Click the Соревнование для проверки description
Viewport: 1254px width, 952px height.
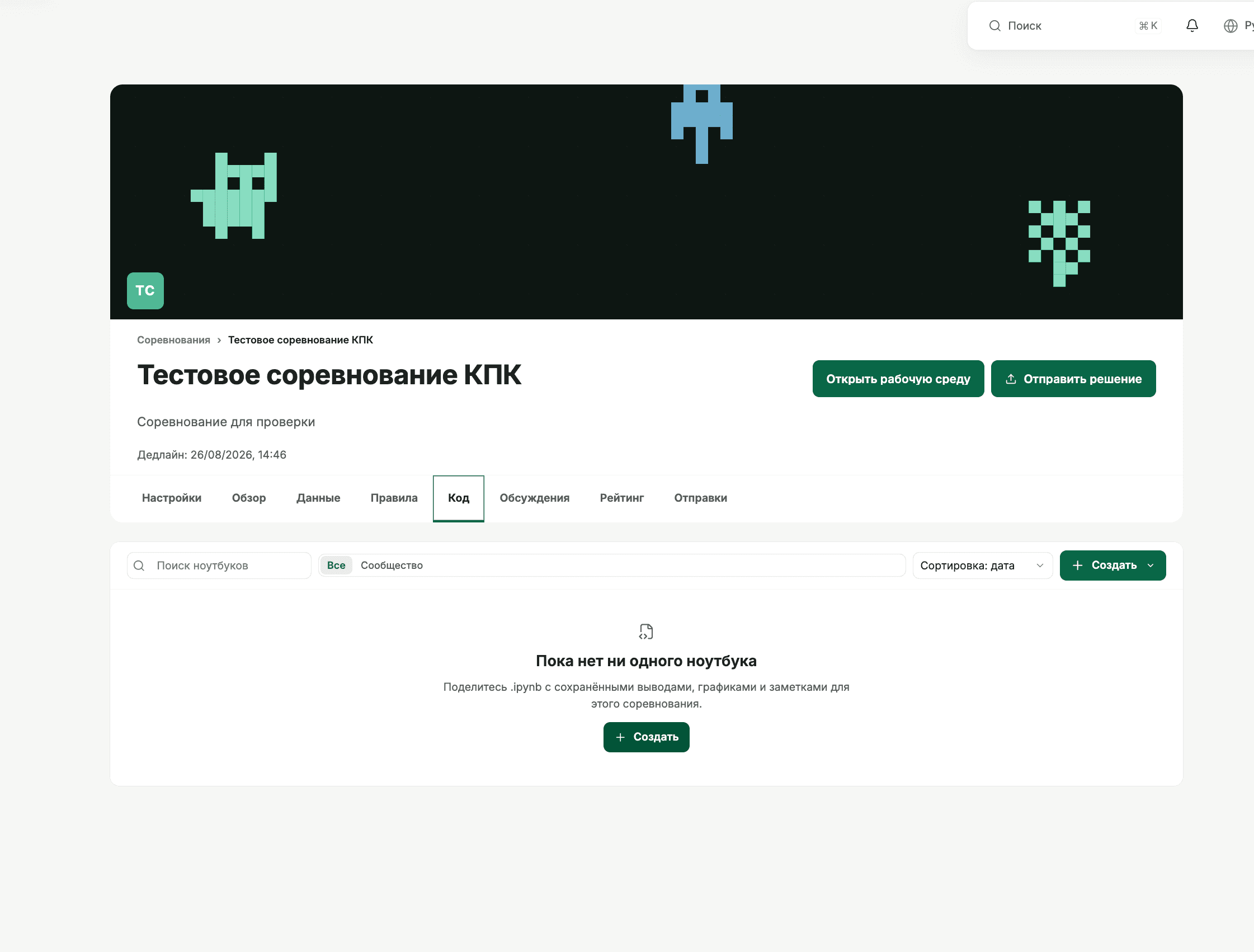coord(226,422)
